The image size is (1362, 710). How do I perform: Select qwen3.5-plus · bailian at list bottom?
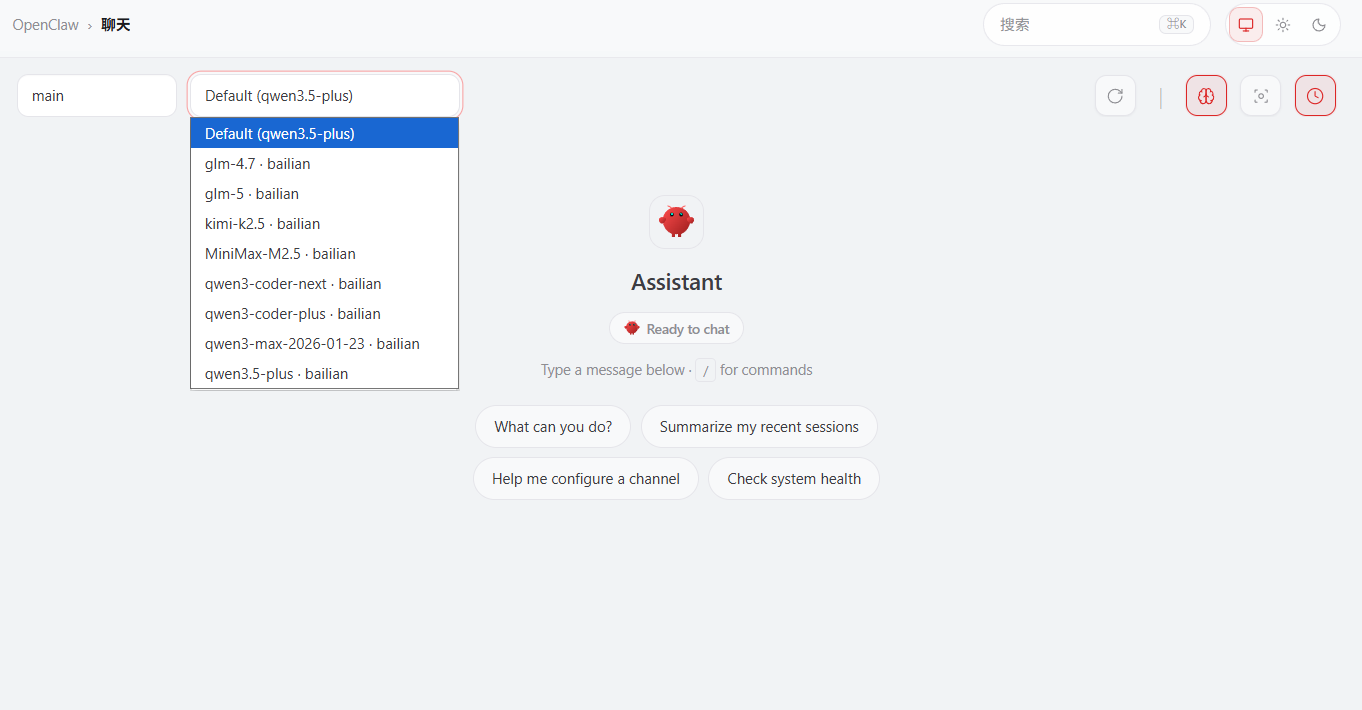pos(325,373)
